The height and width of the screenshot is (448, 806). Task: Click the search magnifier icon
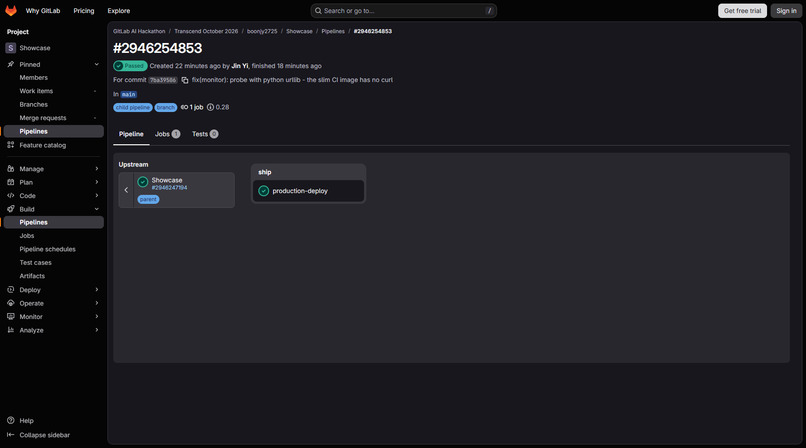(x=318, y=10)
